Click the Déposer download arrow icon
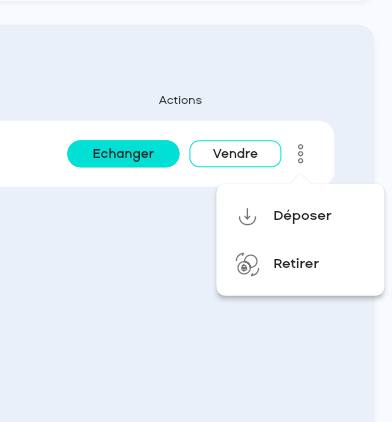Viewport: 392px width, 422px height. click(247, 216)
